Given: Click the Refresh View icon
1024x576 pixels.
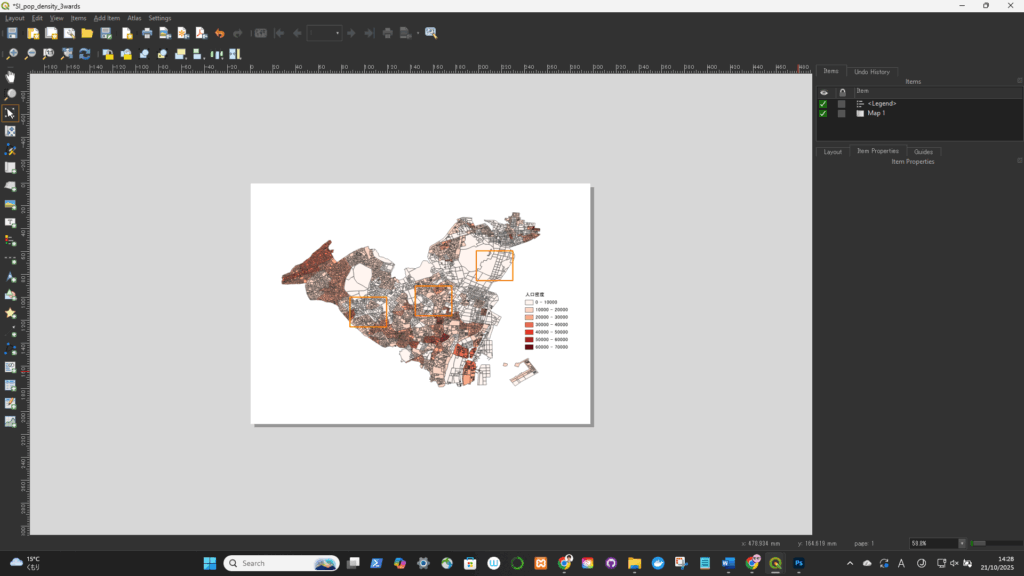Looking at the screenshot, I should coord(85,54).
